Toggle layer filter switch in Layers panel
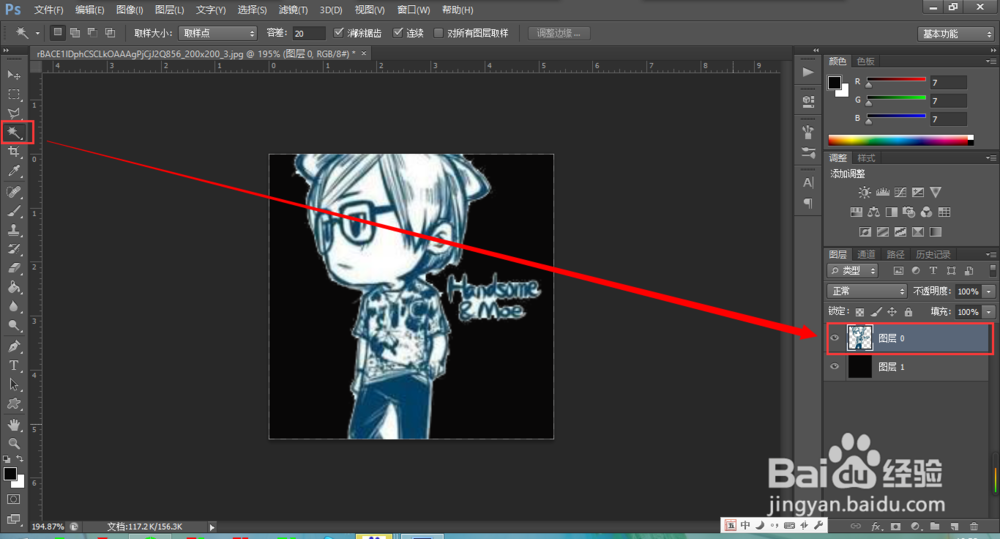The width and height of the screenshot is (1000, 539). coord(992,271)
